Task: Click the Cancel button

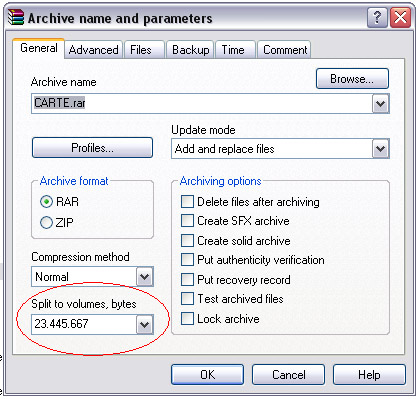Action: (x=288, y=375)
